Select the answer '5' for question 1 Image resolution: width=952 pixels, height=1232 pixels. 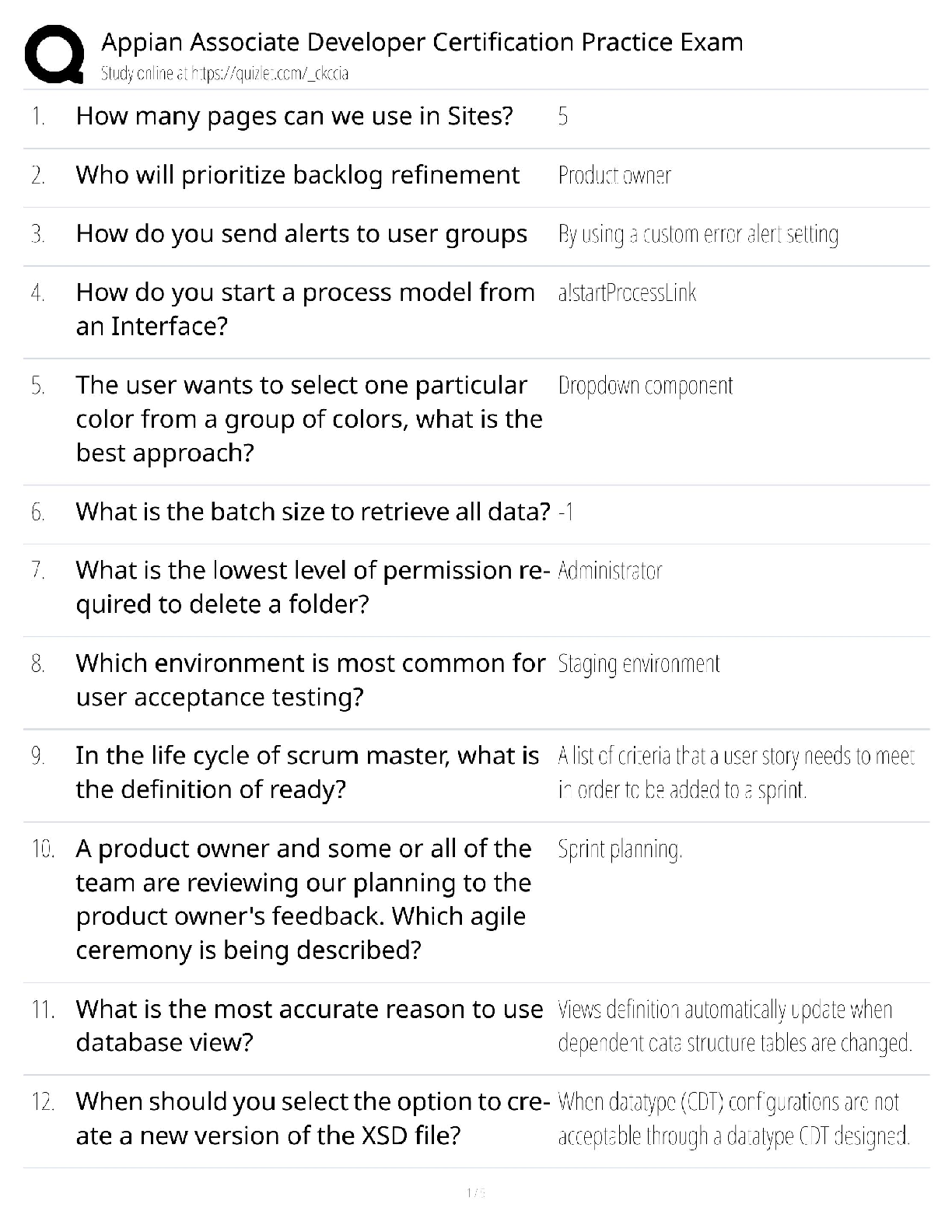click(563, 117)
